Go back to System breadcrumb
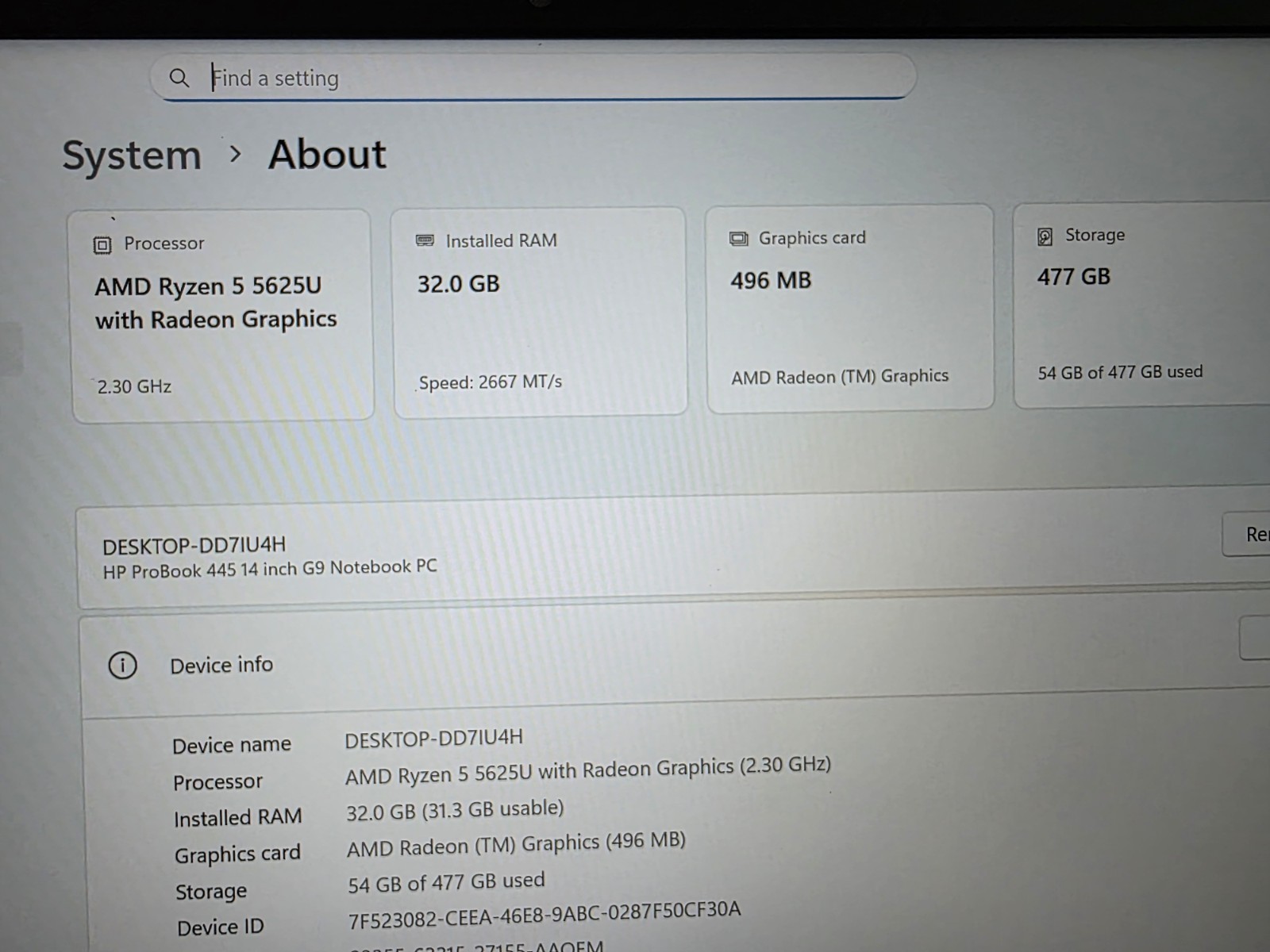The width and height of the screenshot is (1270, 952). [x=132, y=155]
